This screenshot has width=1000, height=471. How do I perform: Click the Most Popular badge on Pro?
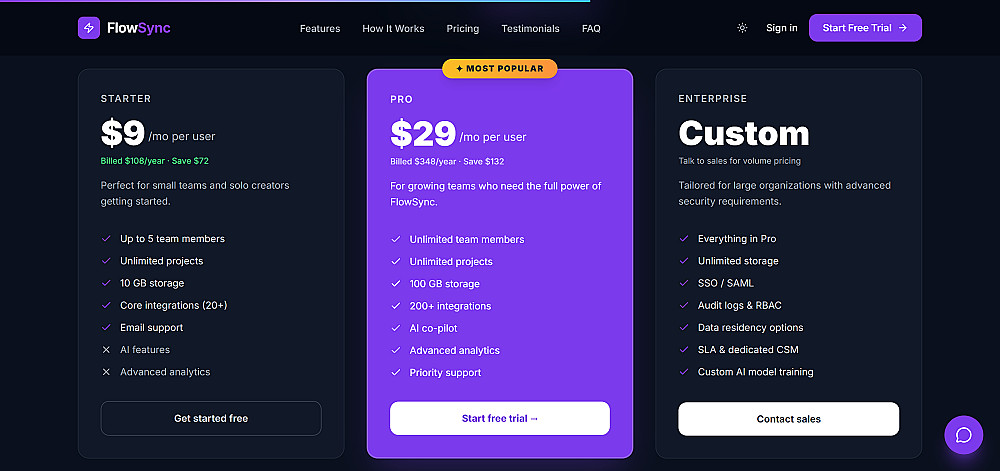click(500, 69)
